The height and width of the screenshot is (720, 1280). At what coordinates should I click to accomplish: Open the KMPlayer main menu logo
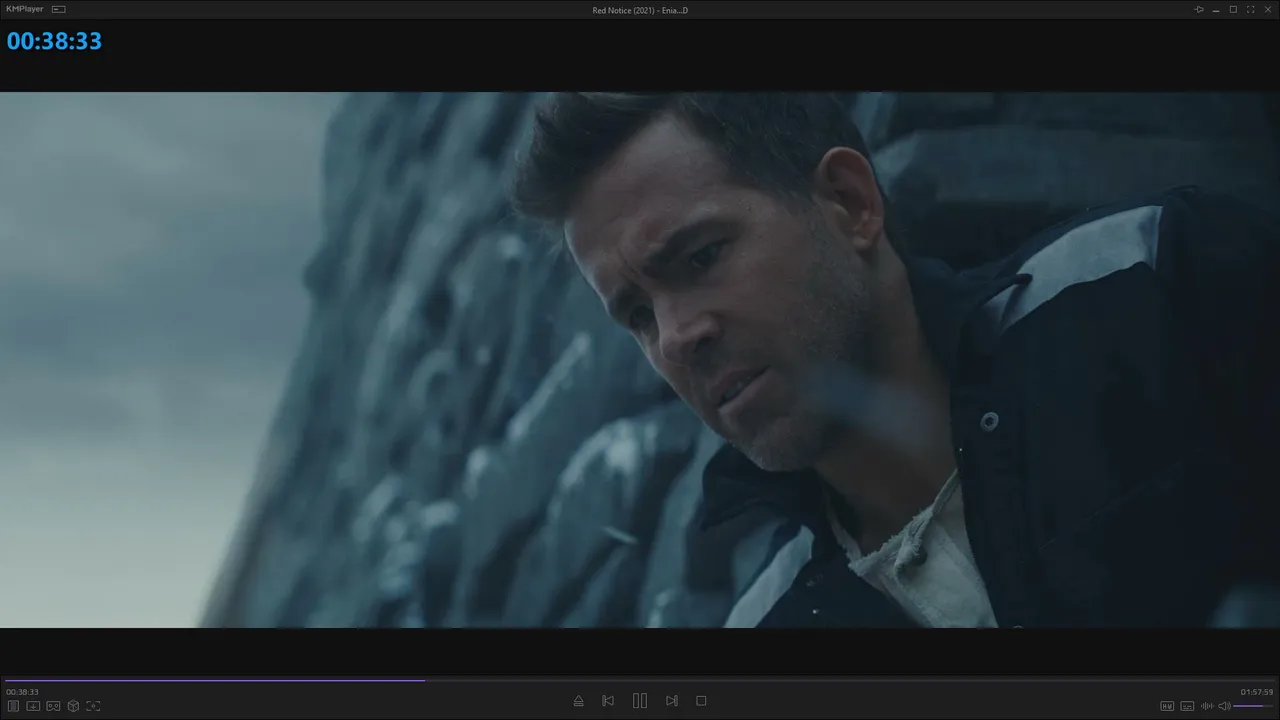(x=25, y=9)
